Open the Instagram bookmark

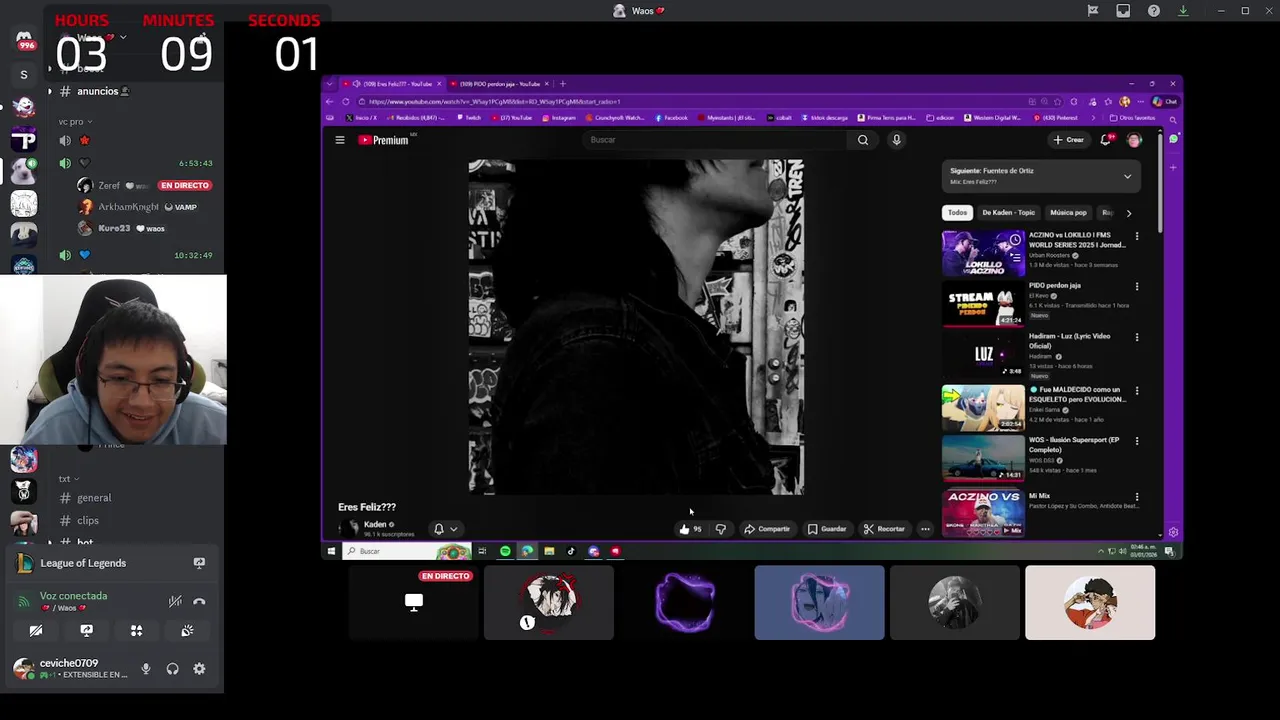pos(558,118)
